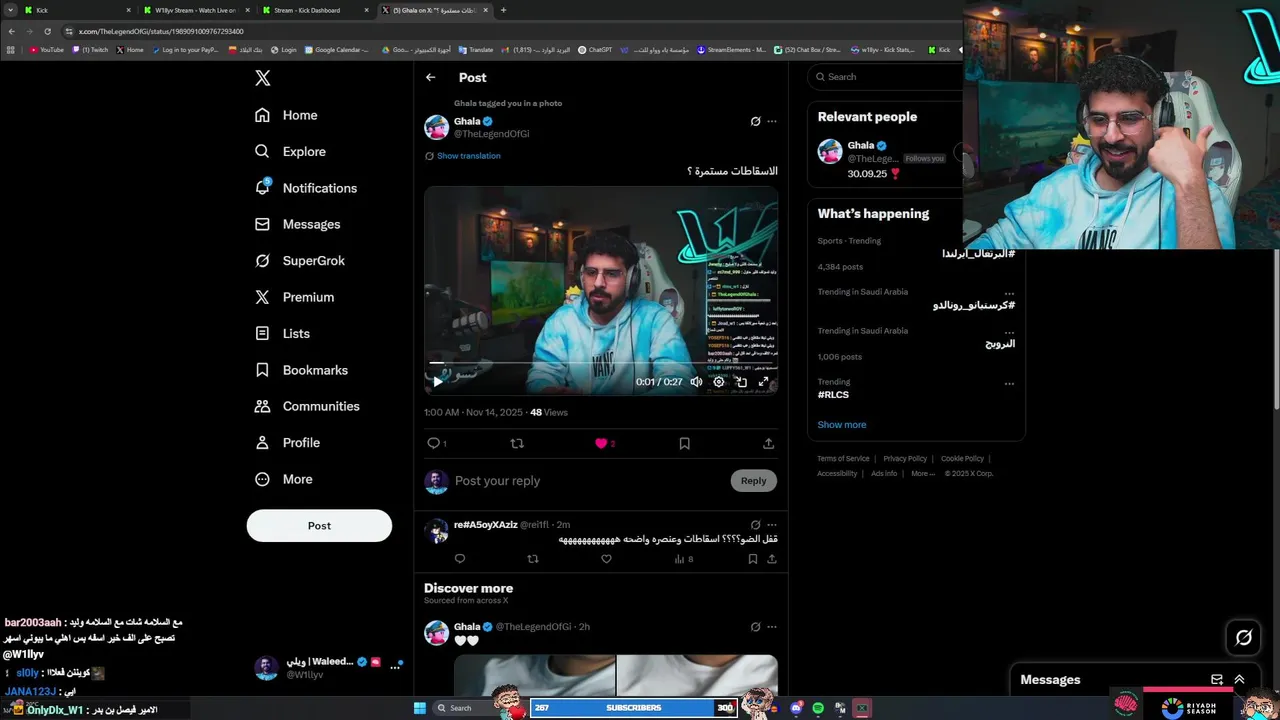This screenshot has width=1280, height=720.
Task: Click the X Search box
Action: (x=885, y=77)
